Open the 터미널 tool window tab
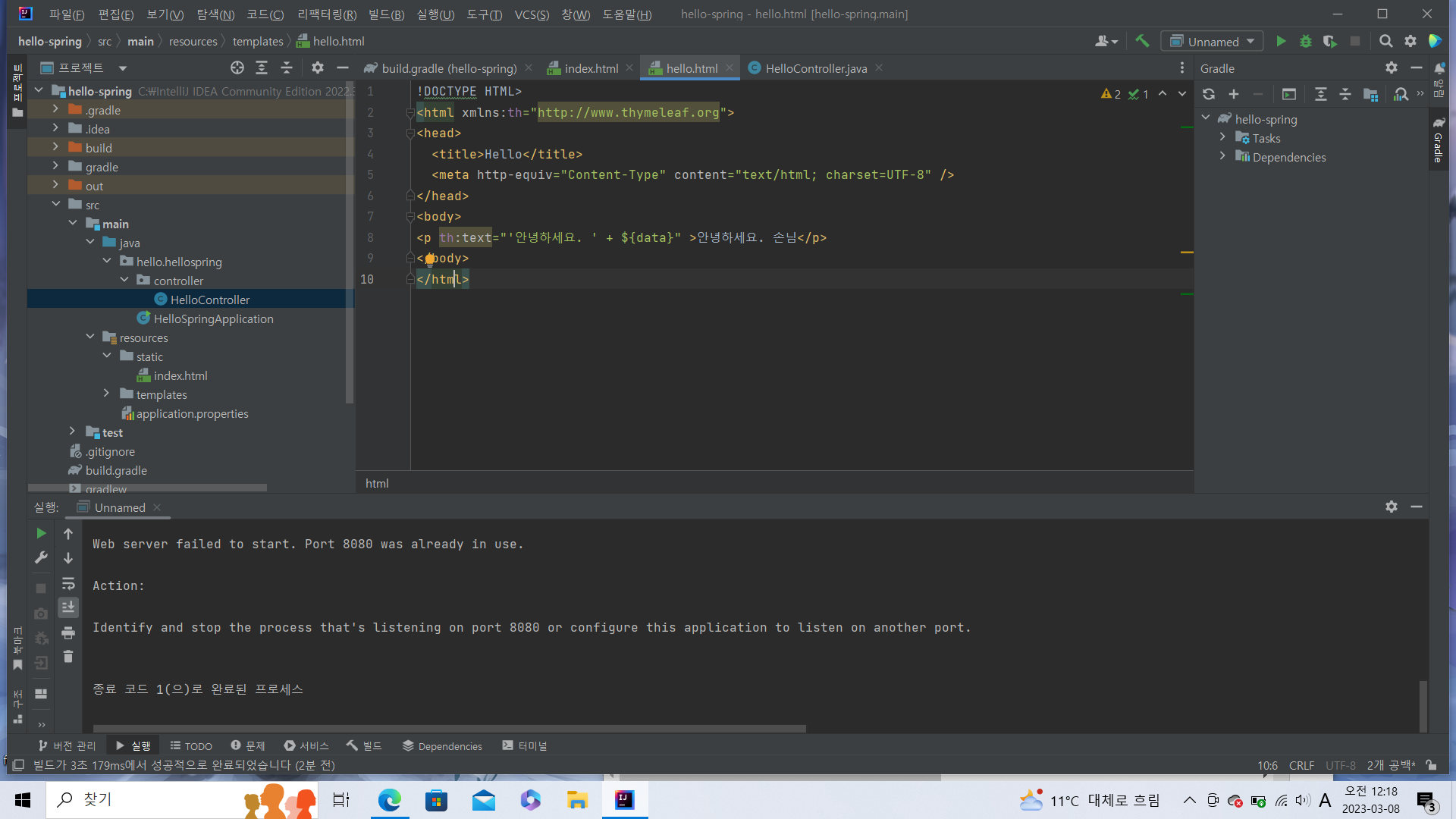 [525, 746]
